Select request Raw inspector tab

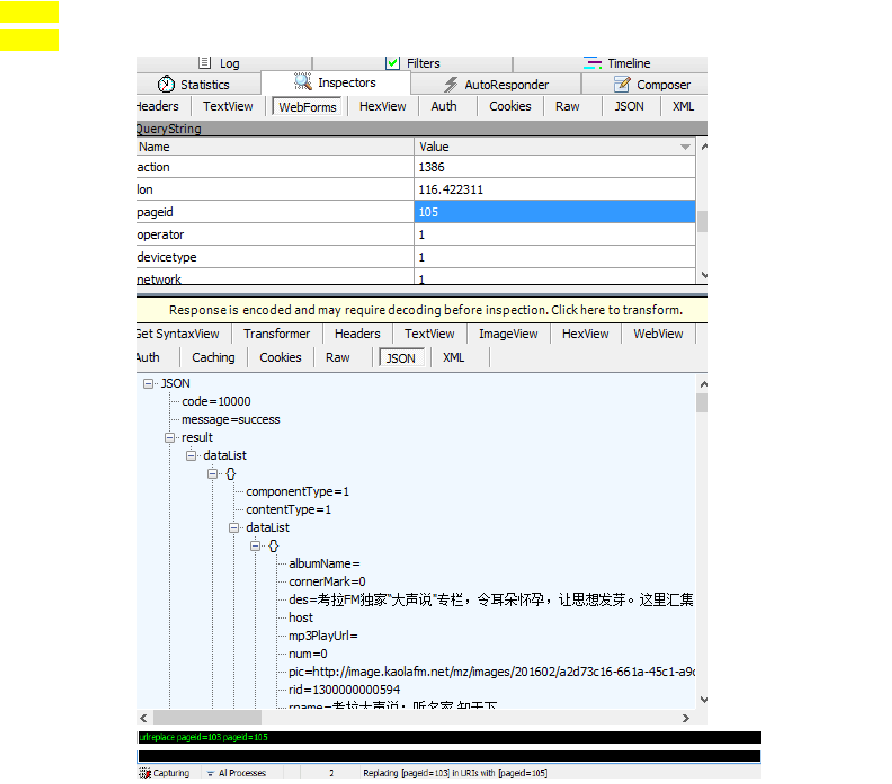pos(568,106)
